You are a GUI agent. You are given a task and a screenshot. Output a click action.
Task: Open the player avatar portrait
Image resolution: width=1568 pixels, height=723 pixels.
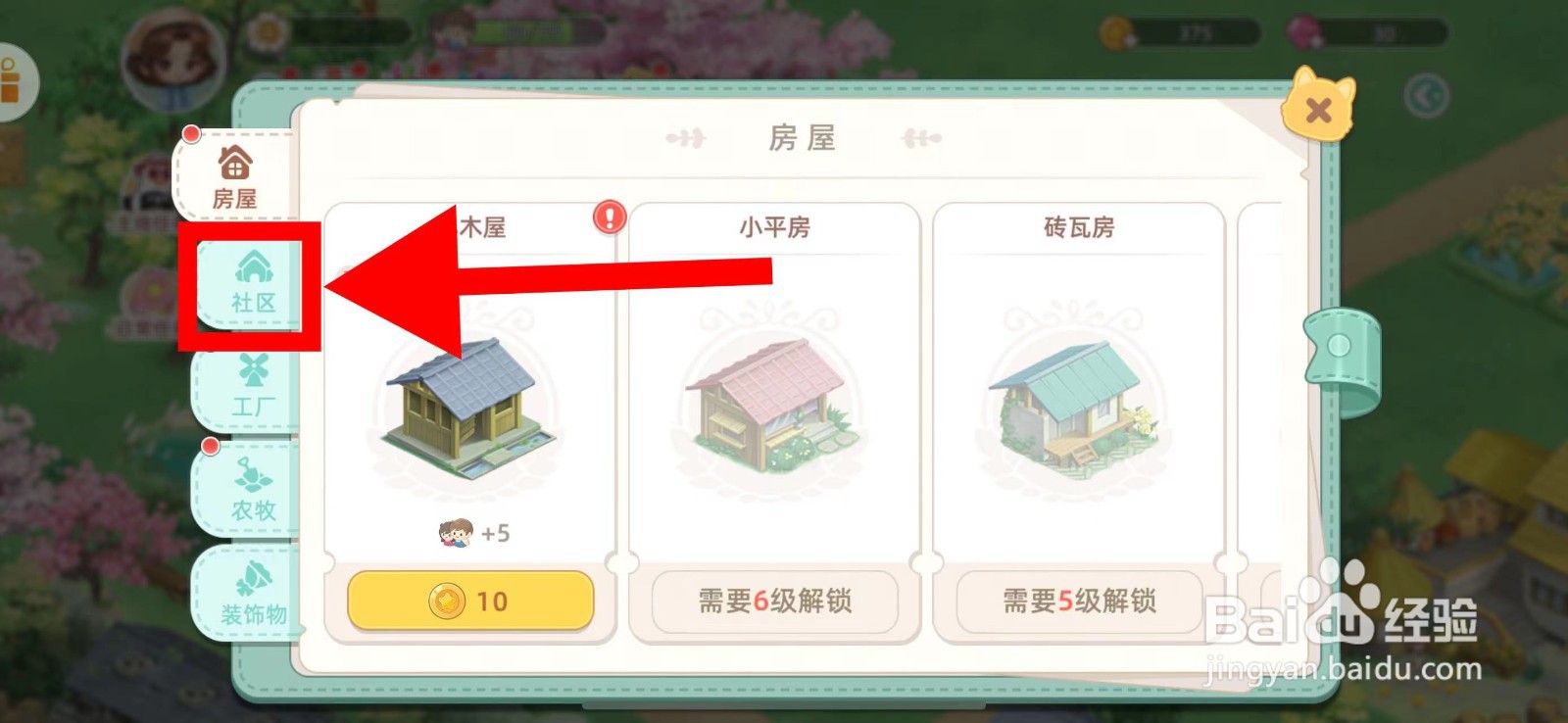(174, 61)
